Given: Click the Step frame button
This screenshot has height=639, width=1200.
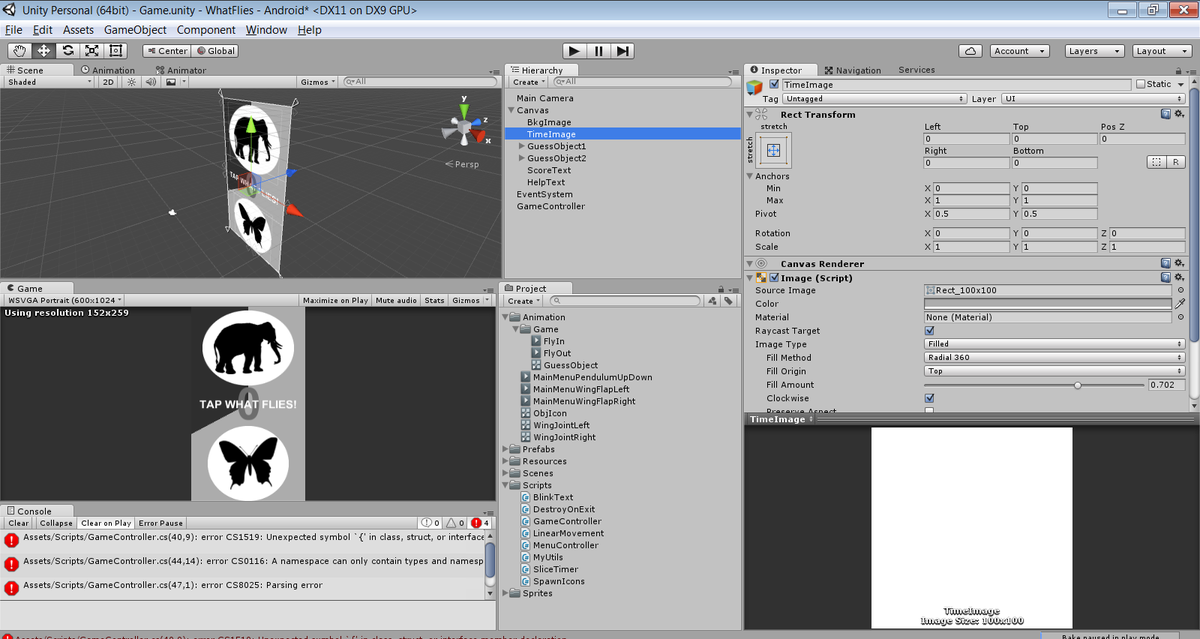Looking at the screenshot, I should click(x=622, y=51).
